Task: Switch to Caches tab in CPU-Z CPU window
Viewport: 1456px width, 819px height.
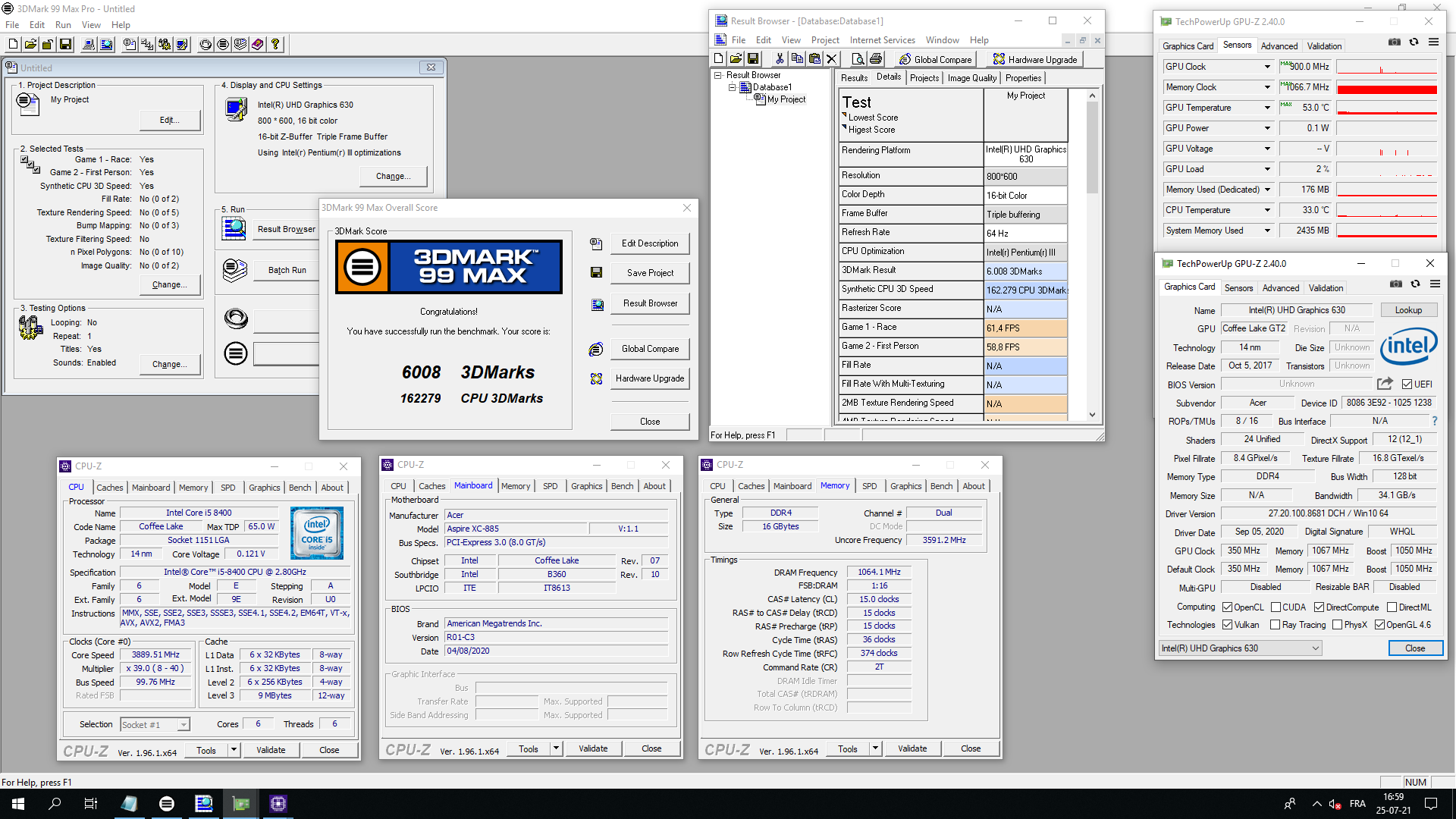Action: [109, 488]
